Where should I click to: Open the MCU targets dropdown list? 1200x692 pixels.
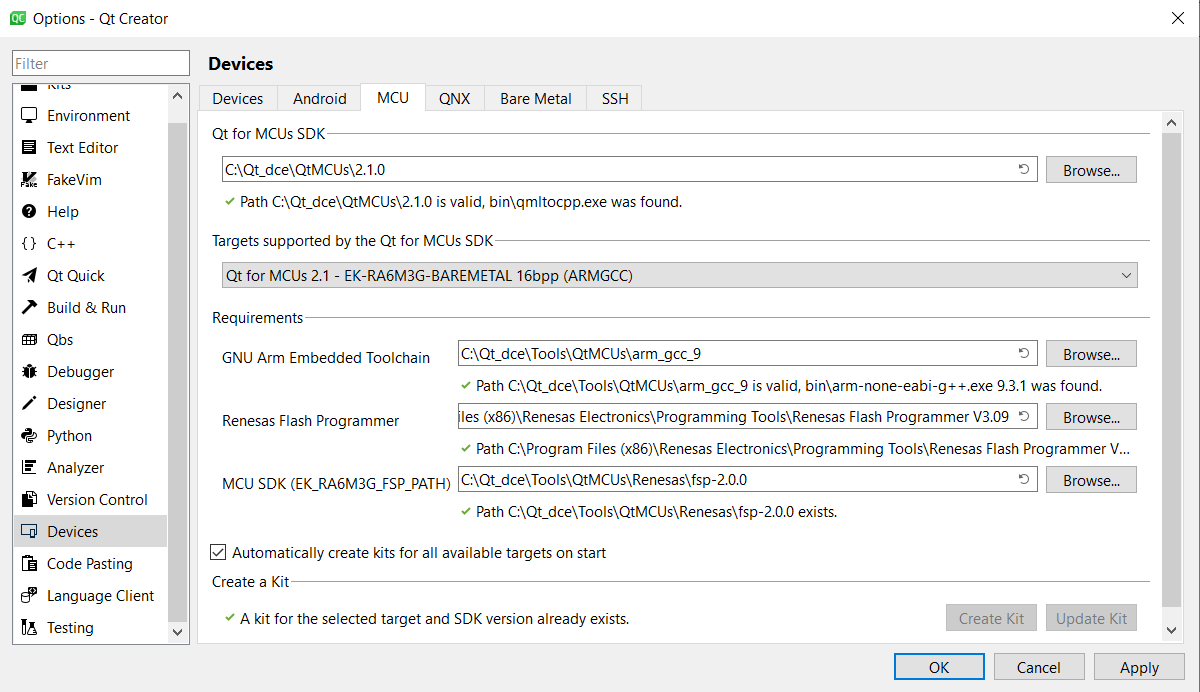click(x=679, y=275)
